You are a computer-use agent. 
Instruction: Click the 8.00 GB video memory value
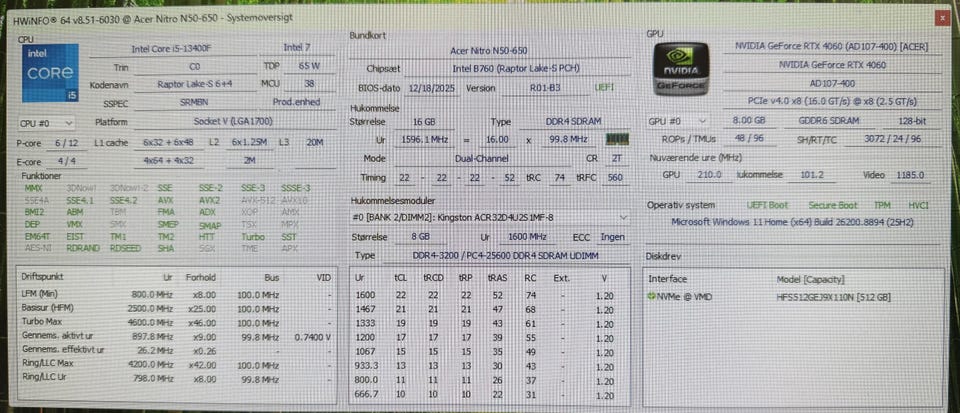(749, 121)
